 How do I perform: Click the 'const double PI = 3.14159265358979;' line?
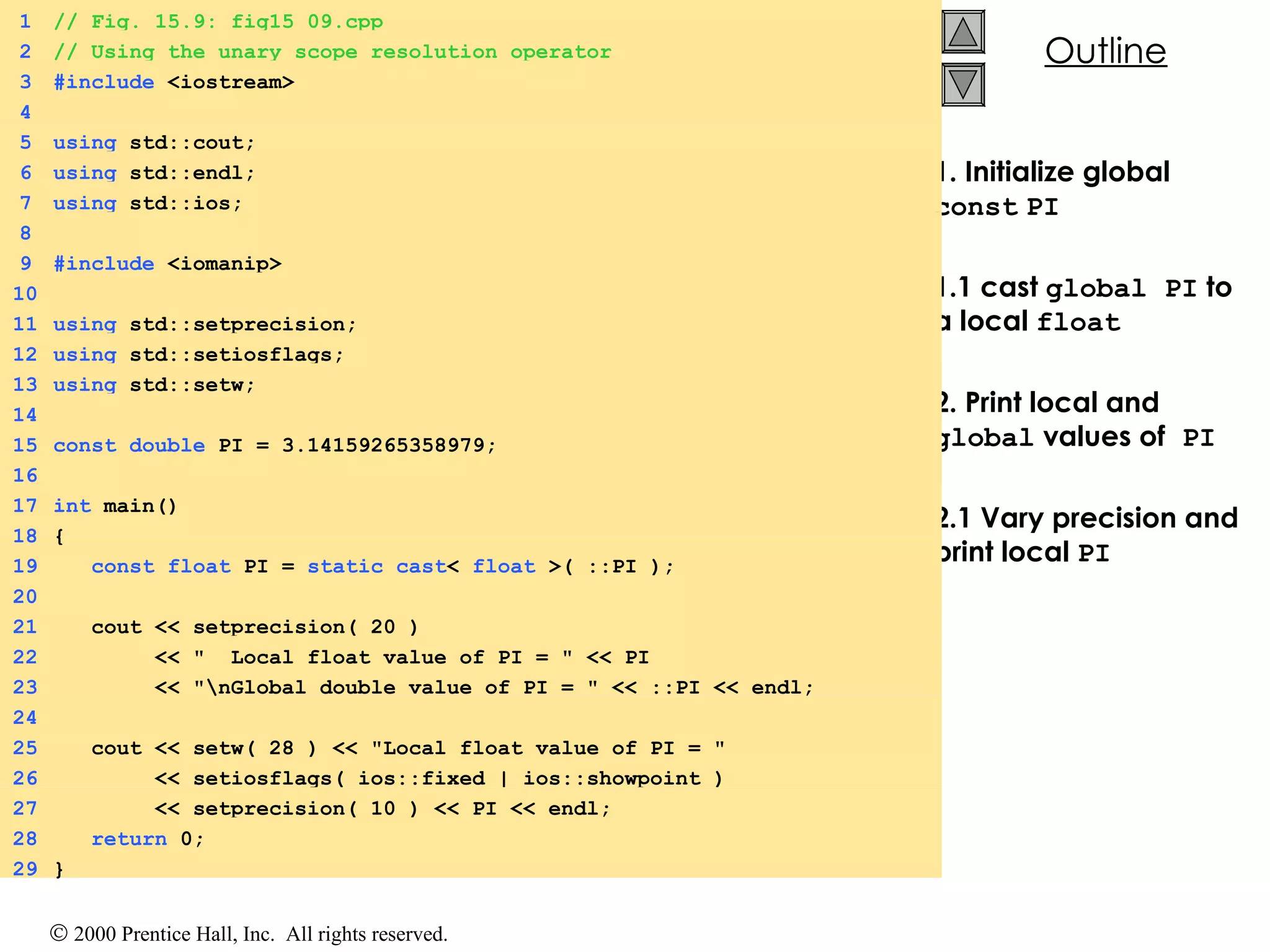(x=275, y=446)
